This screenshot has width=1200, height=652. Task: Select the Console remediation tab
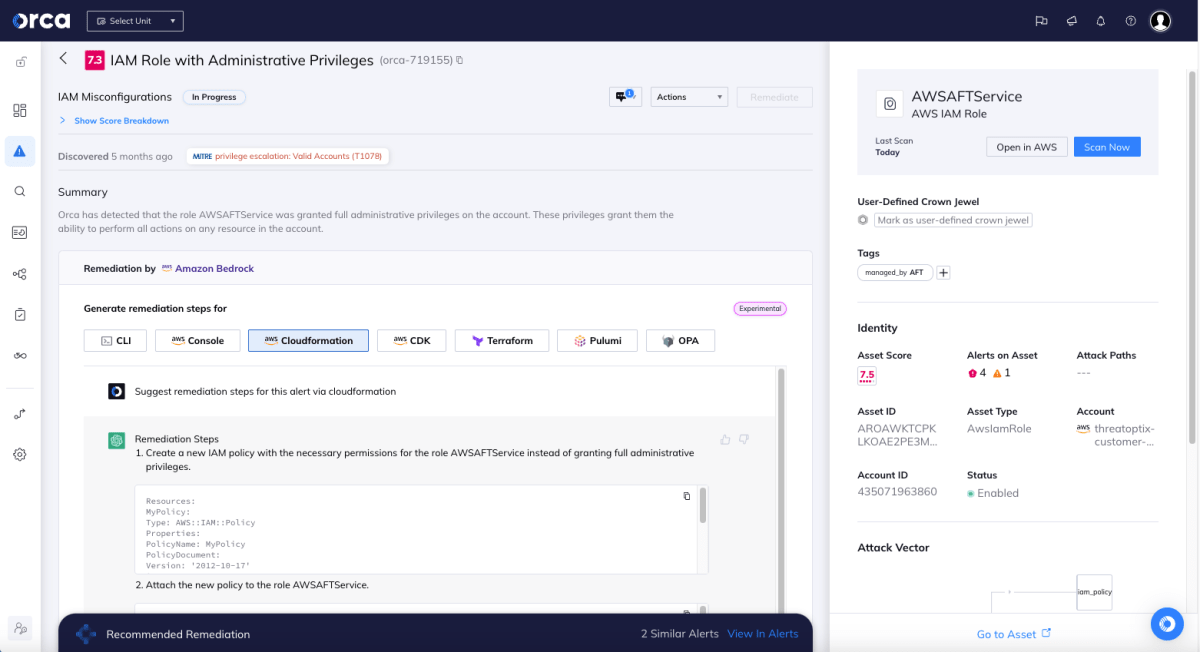click(198, 341)
